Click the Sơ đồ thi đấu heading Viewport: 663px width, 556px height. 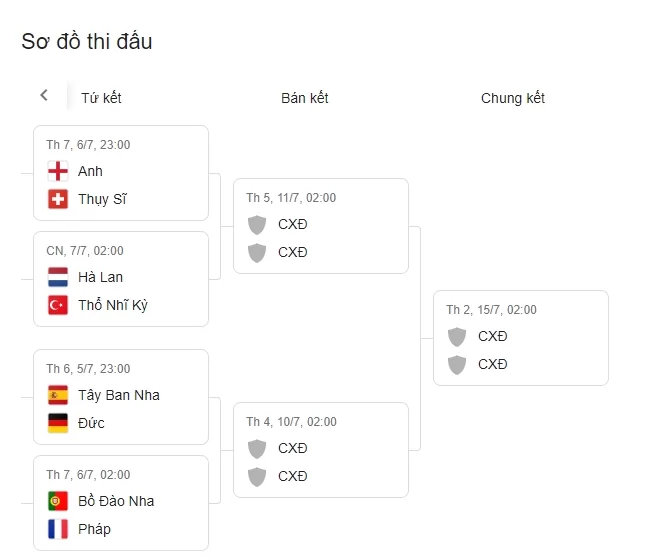pyautogui.click(x=87, y=42)
